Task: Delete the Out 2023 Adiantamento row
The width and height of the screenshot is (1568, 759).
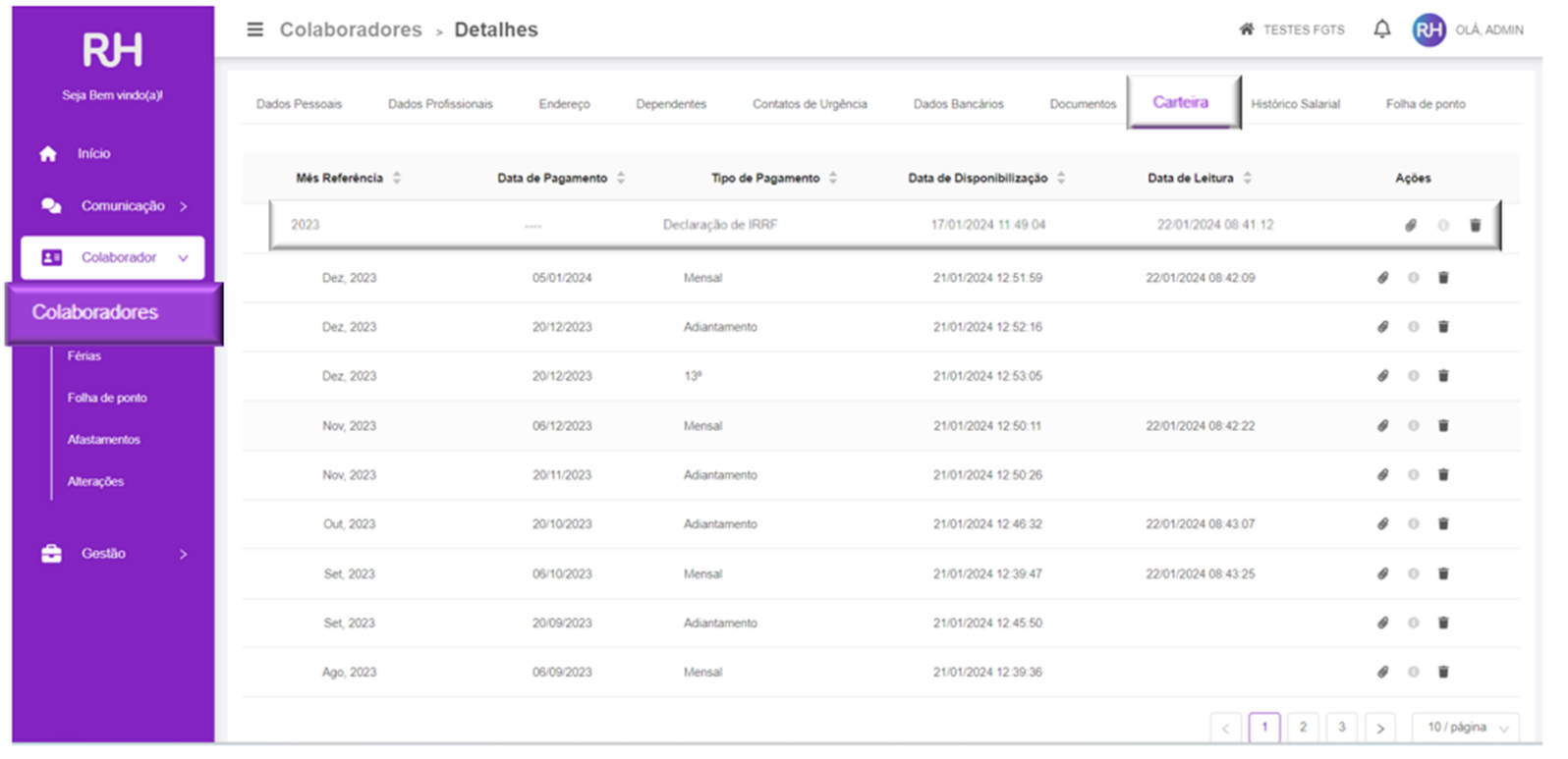Action: point(1443,524)
